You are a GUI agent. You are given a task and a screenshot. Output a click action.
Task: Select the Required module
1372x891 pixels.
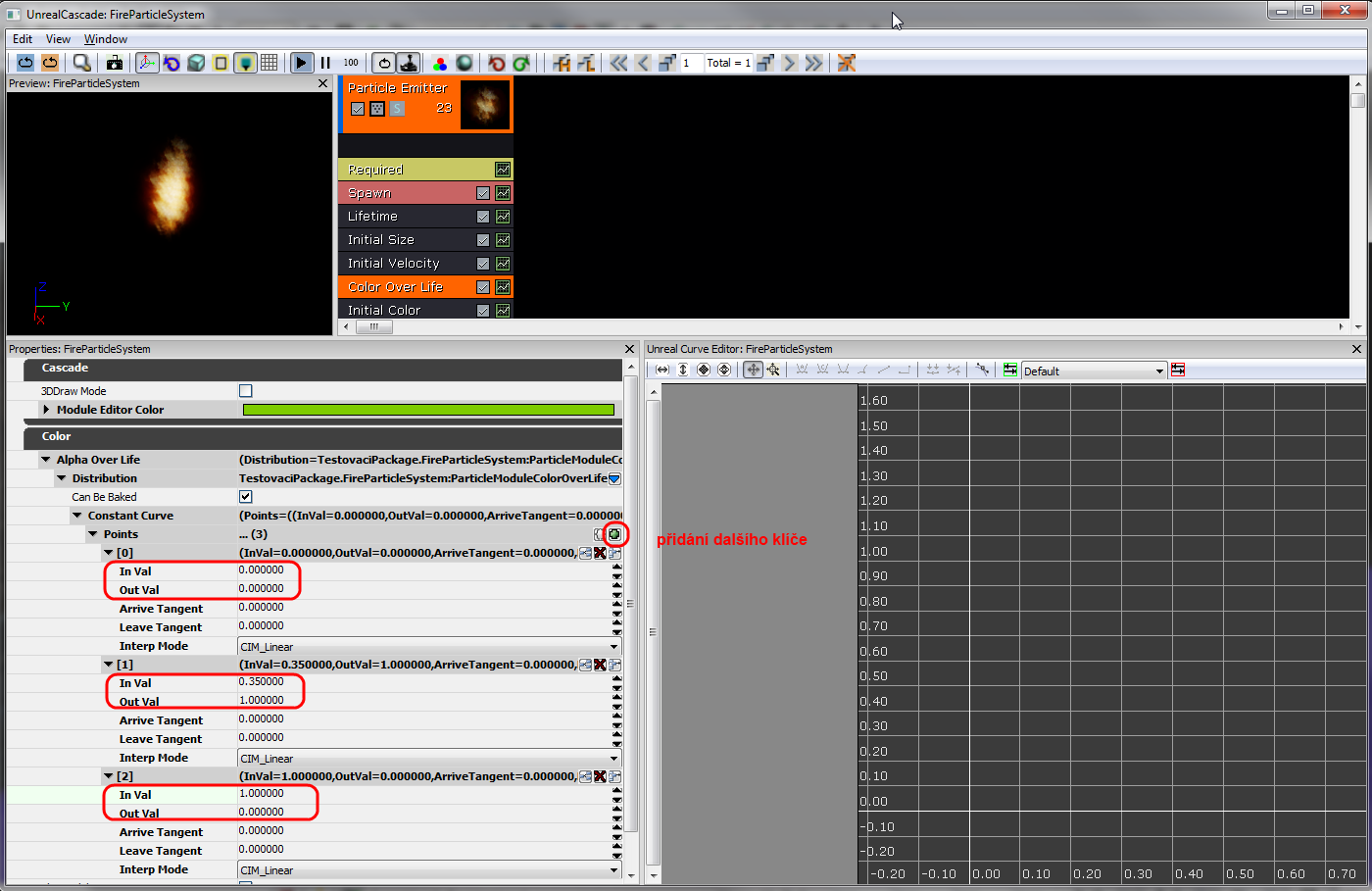(425, 170)
